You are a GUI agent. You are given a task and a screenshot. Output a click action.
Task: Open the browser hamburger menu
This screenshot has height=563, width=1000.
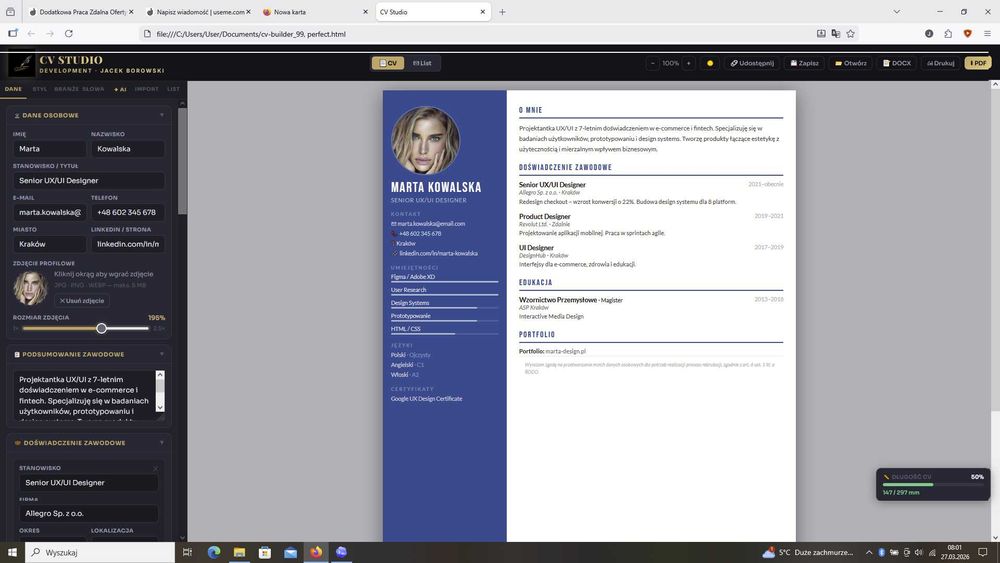tap(987, 34)
